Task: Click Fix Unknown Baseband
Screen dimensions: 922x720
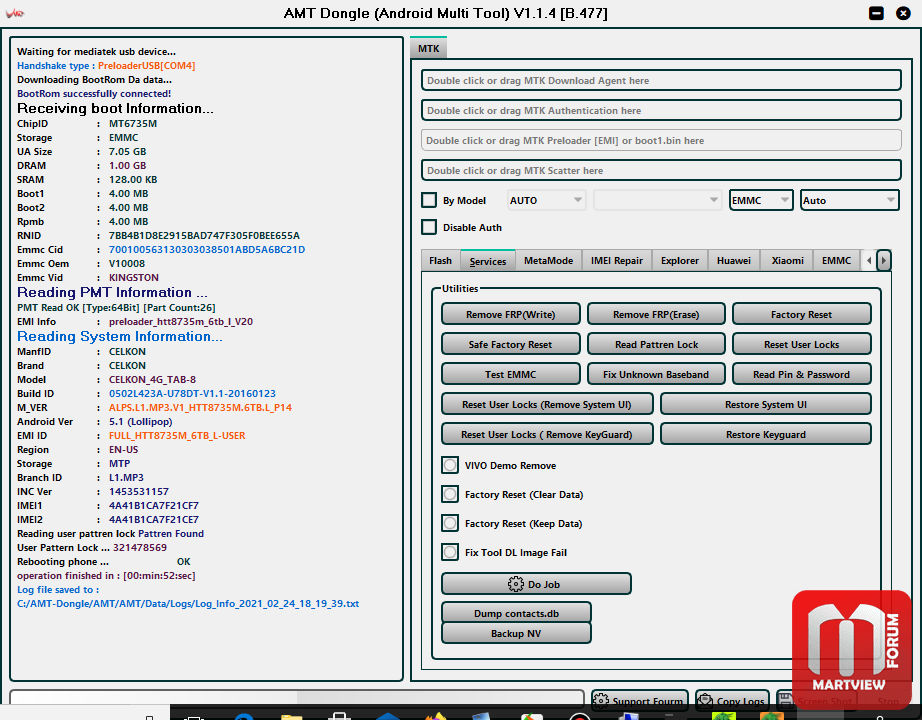Action: pos(656,374)
